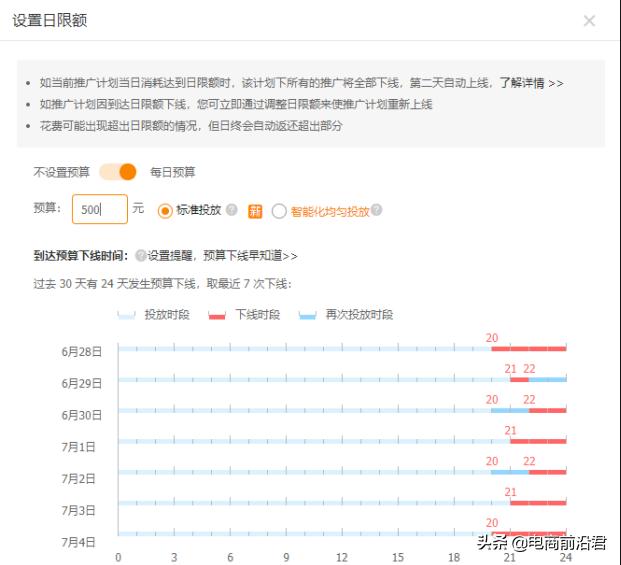
Task: Click the 再次投放时段 blue legend icon
Action: pos(307,315)
